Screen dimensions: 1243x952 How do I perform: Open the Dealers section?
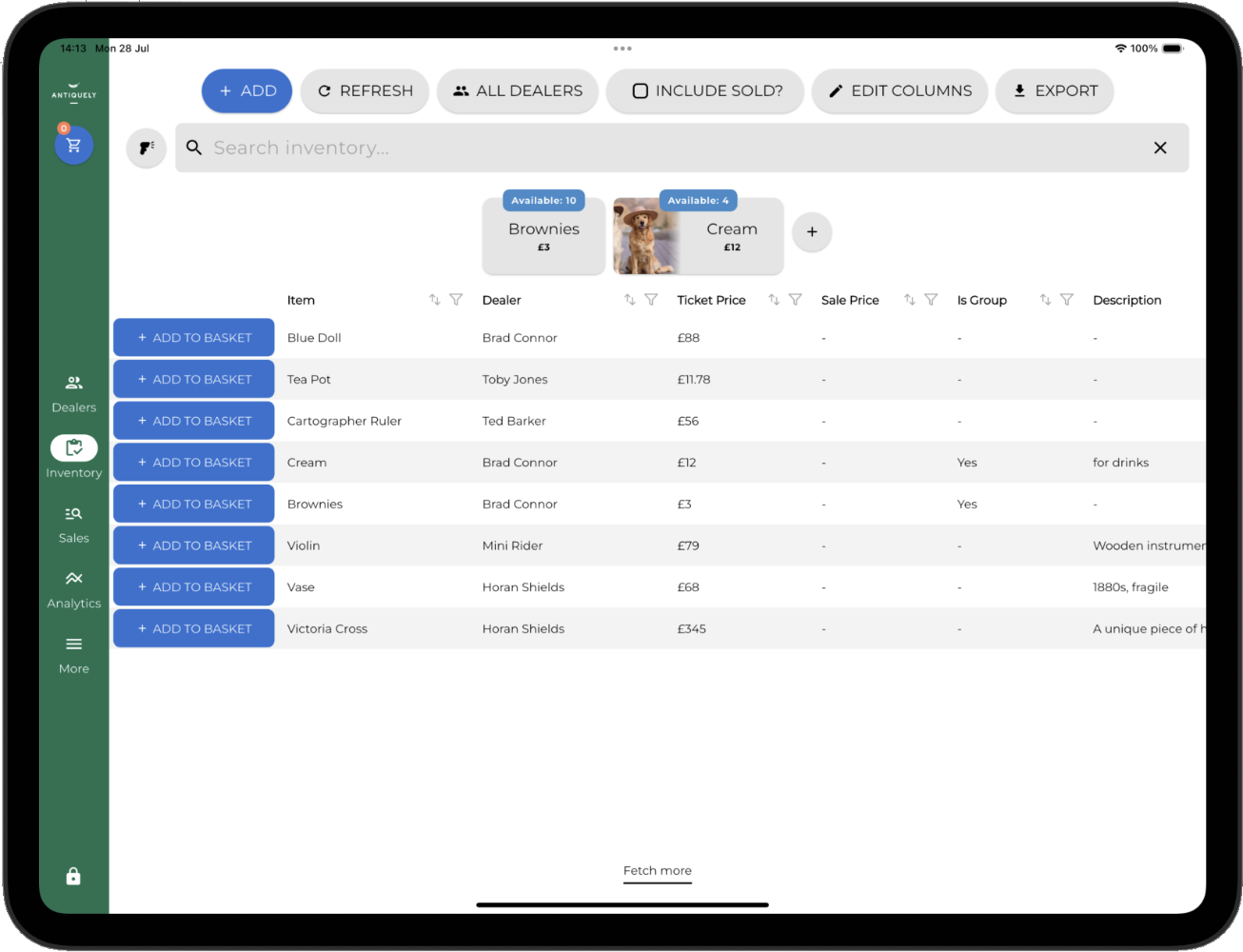coord(73,394)
